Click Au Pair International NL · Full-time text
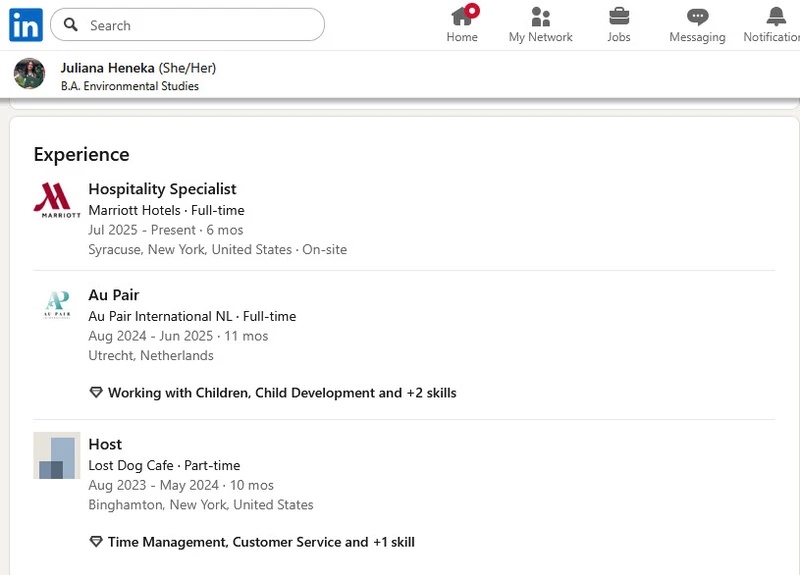Viewport: 800px width, 575px height. (192, 316)
